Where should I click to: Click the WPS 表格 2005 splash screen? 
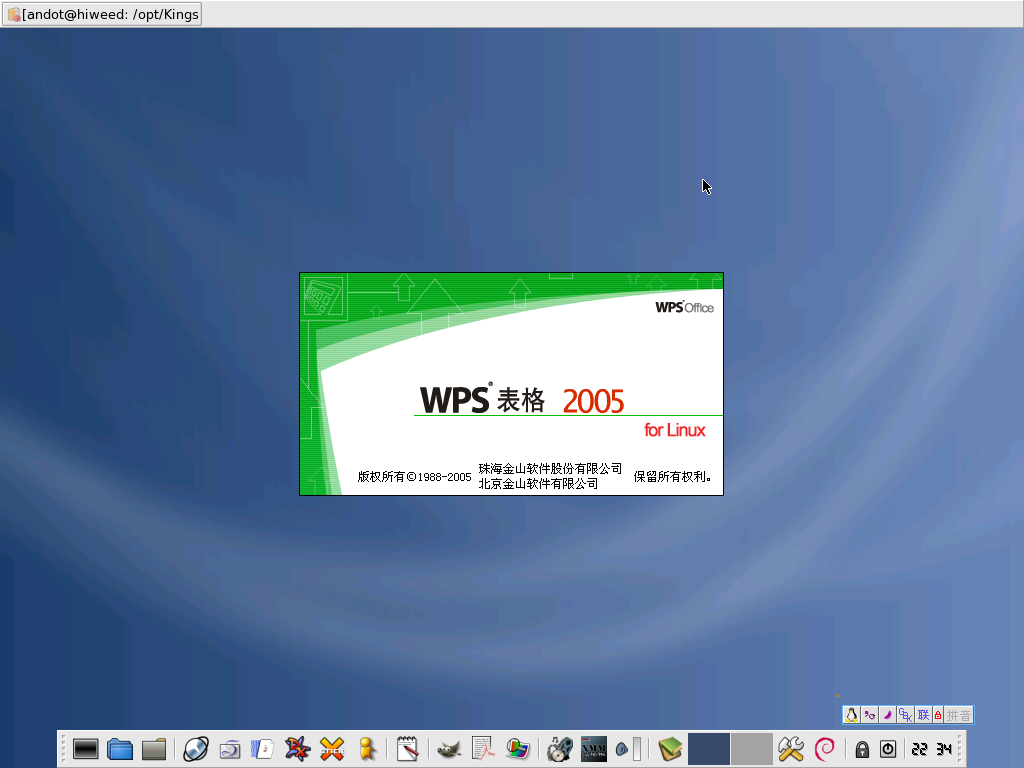[511, 384]
